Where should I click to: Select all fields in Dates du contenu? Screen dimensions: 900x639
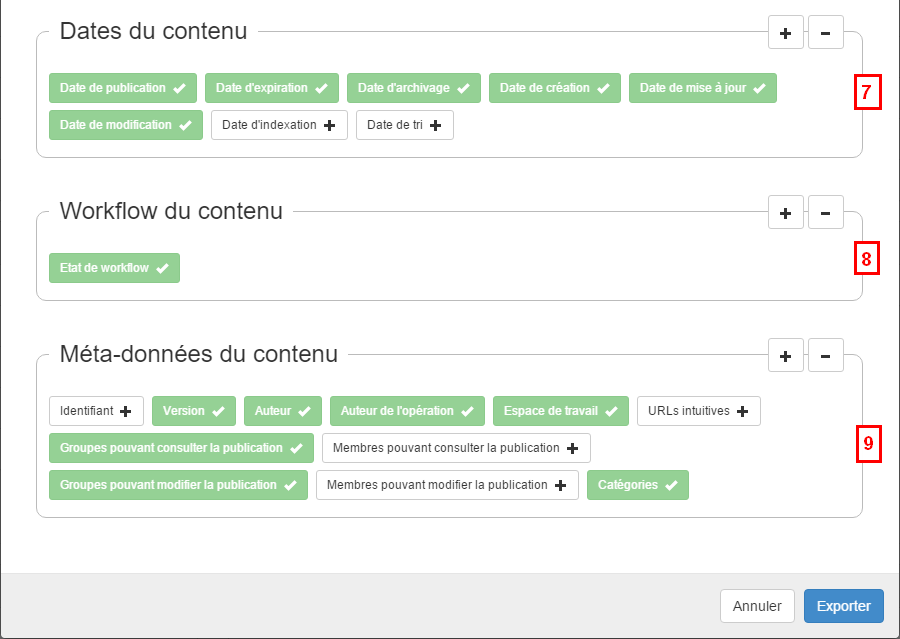[785, 33]
